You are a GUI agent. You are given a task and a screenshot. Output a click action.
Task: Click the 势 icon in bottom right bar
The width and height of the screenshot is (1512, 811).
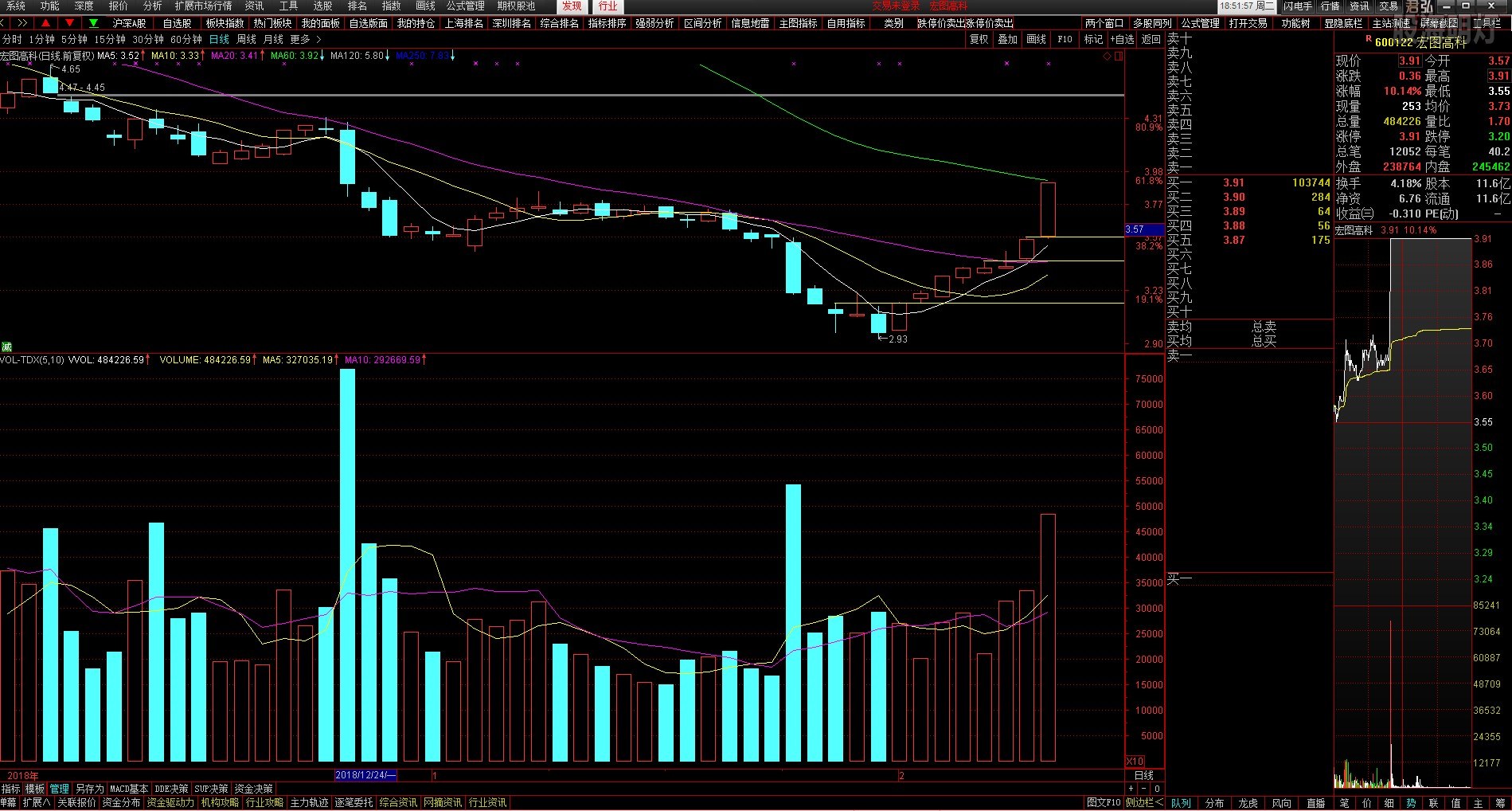coord(1411,803)
